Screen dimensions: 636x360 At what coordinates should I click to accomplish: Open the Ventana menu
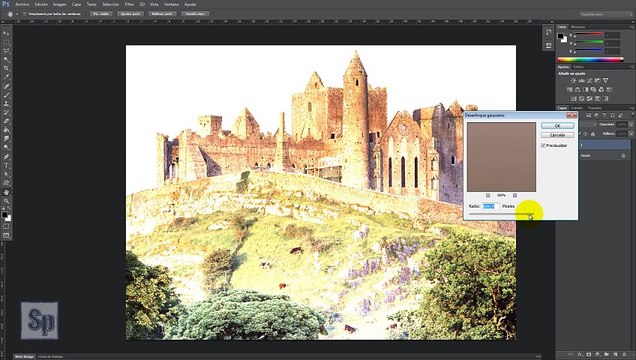tap(171, 4)
